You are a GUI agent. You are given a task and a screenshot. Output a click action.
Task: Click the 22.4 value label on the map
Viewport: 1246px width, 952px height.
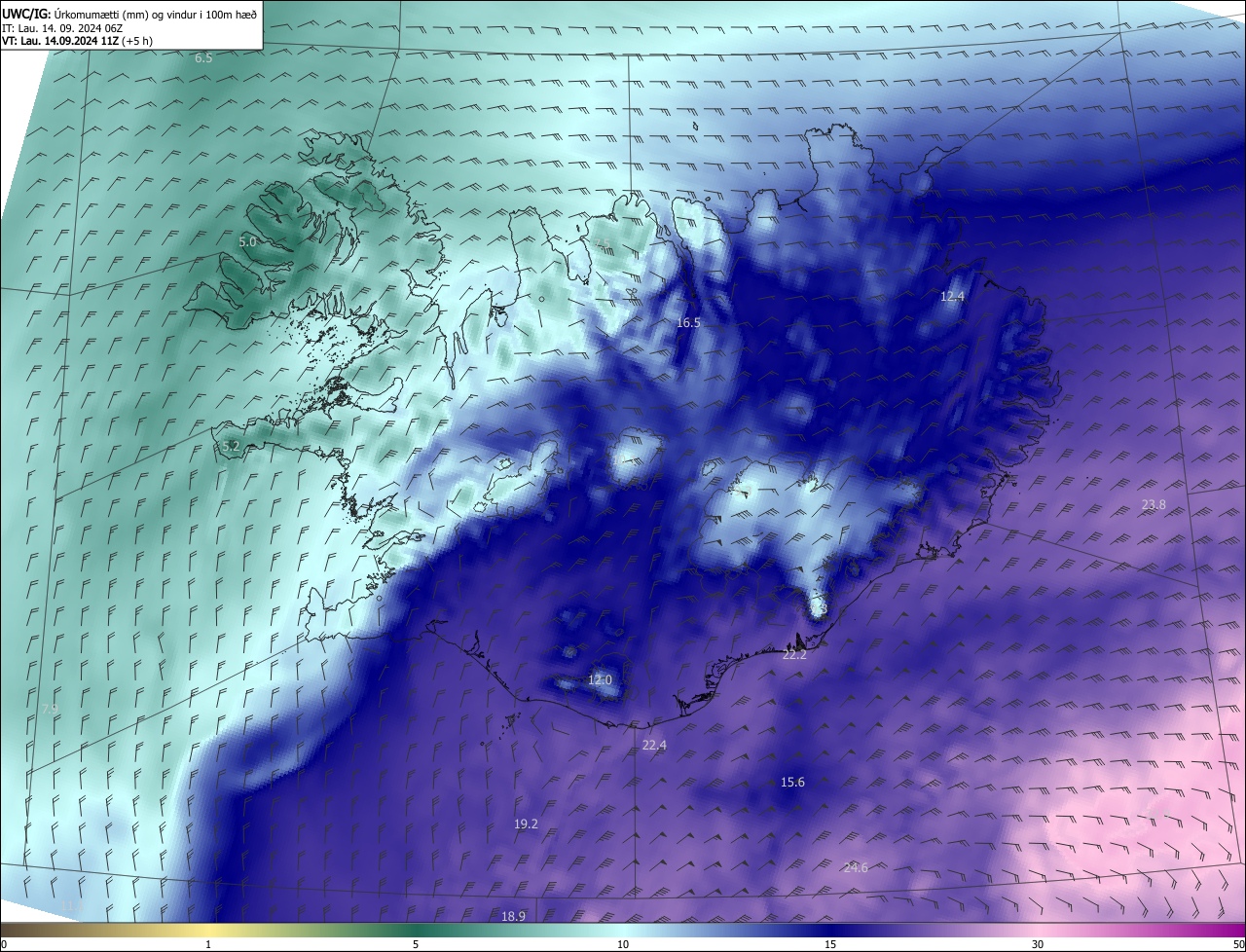[654, 745]
